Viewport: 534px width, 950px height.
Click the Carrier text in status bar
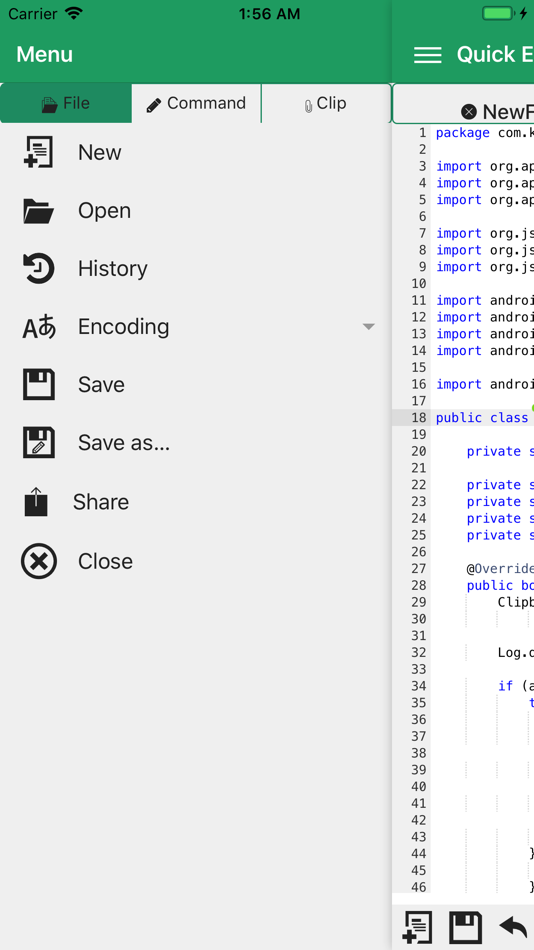click(33, 14)
